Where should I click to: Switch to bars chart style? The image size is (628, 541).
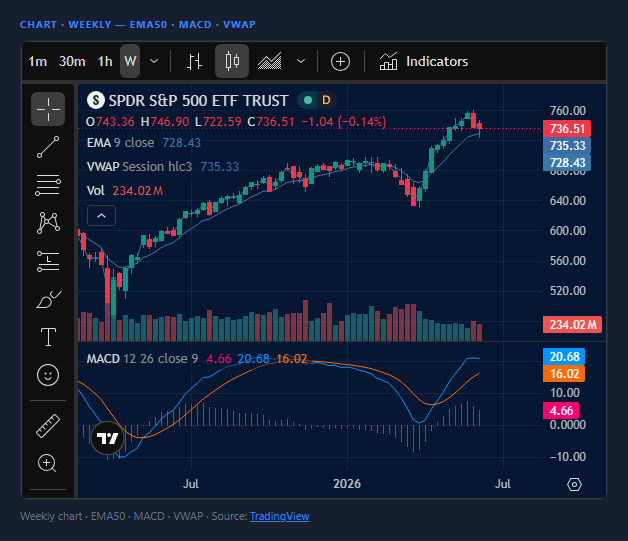194,61
